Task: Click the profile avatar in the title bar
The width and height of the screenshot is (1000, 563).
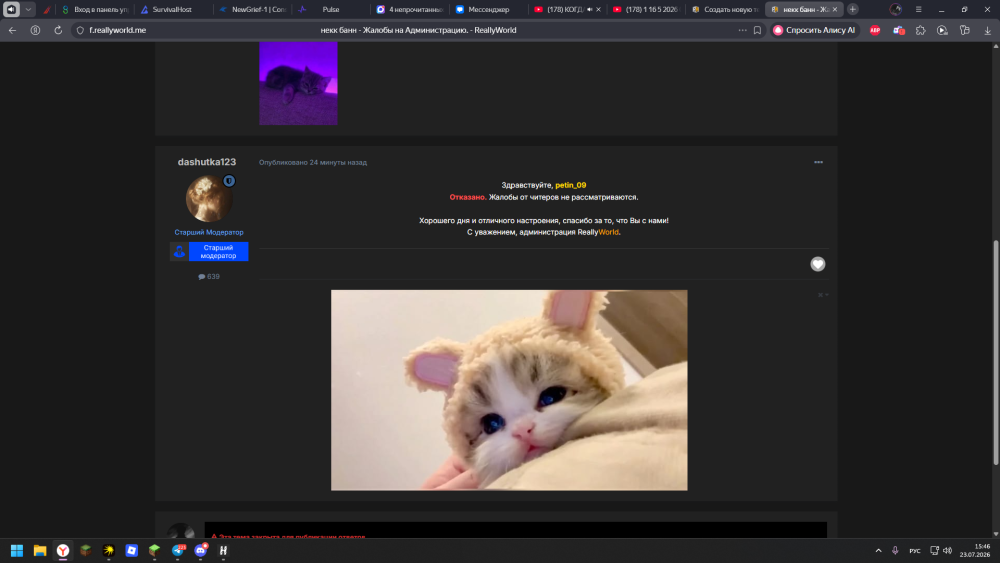Action: (x=895, y=10)
